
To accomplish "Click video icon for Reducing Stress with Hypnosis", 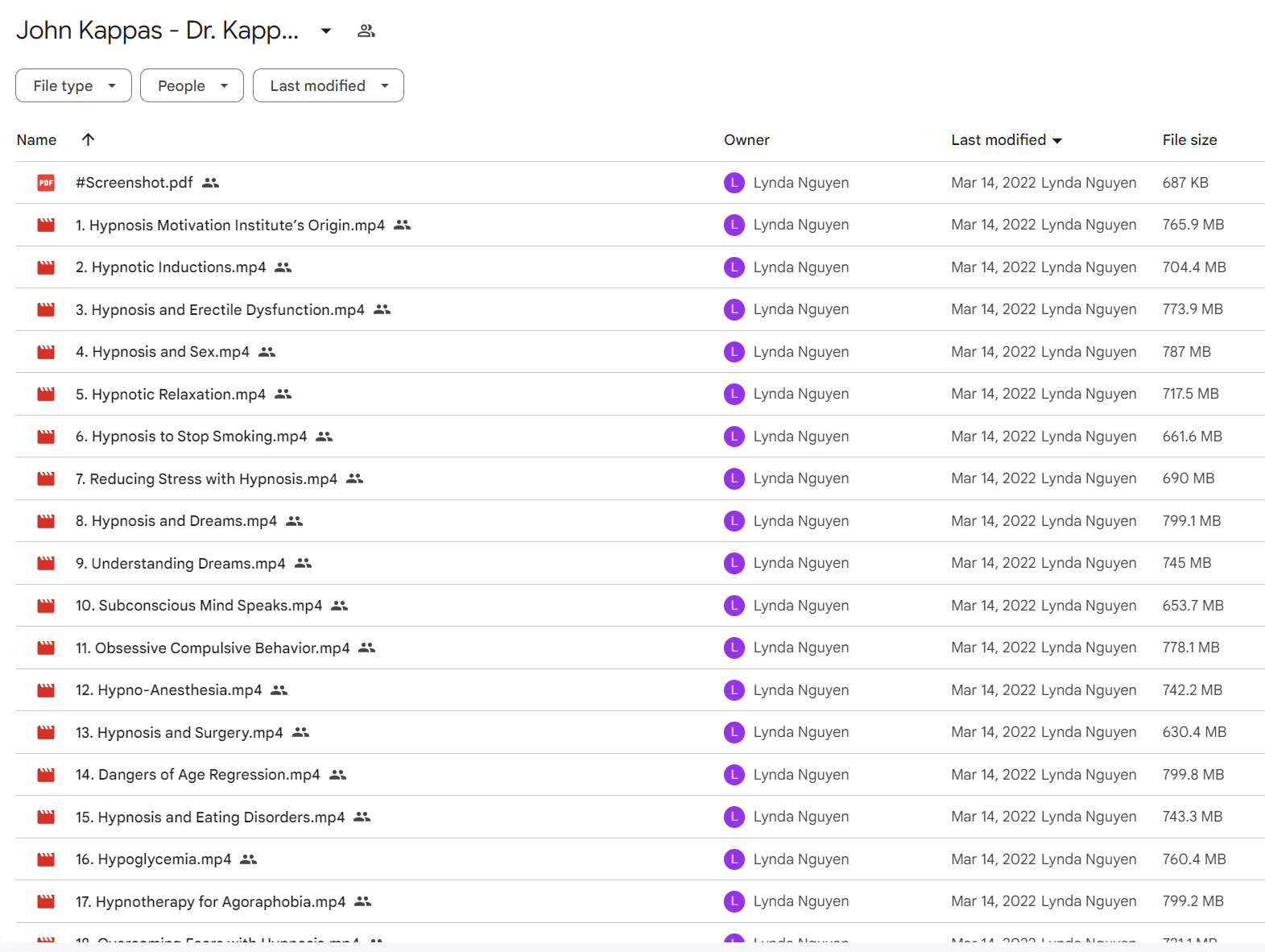I will click(x=46, y=478).
